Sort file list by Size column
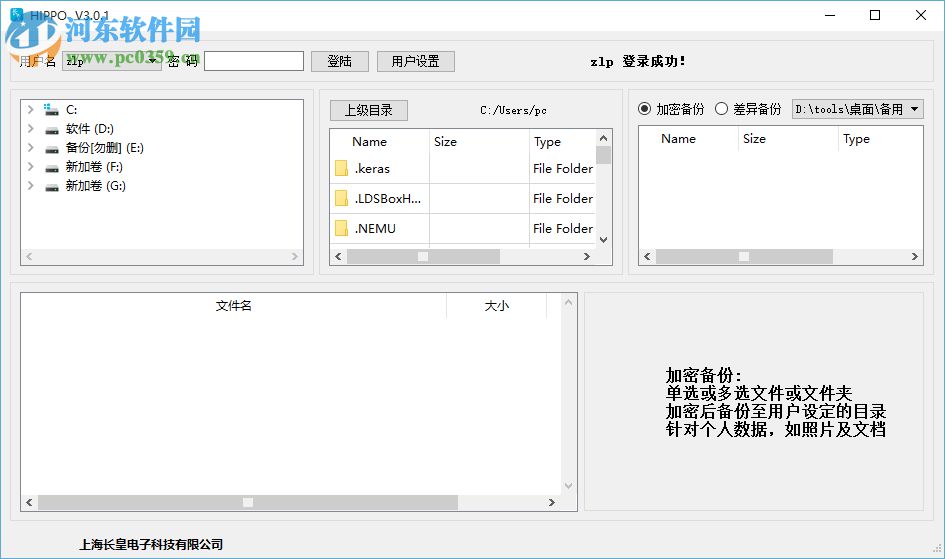The image size is (945, 559). (445, 142)
